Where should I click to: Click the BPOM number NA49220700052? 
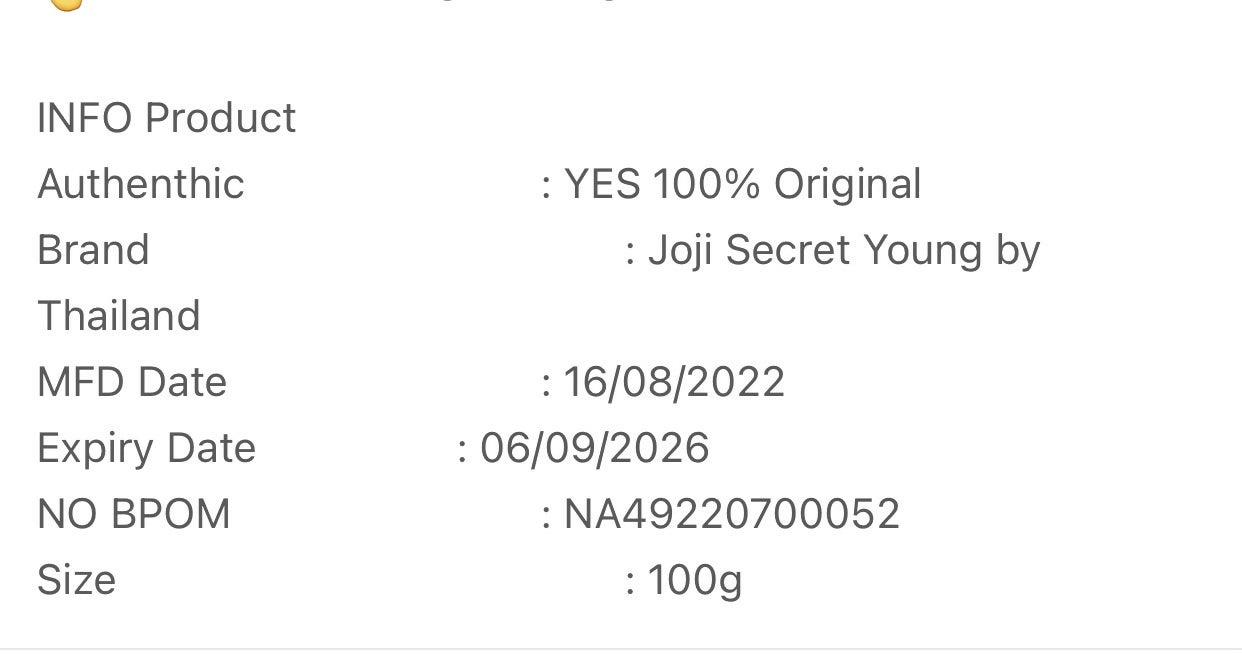click(x=732, y=514)
